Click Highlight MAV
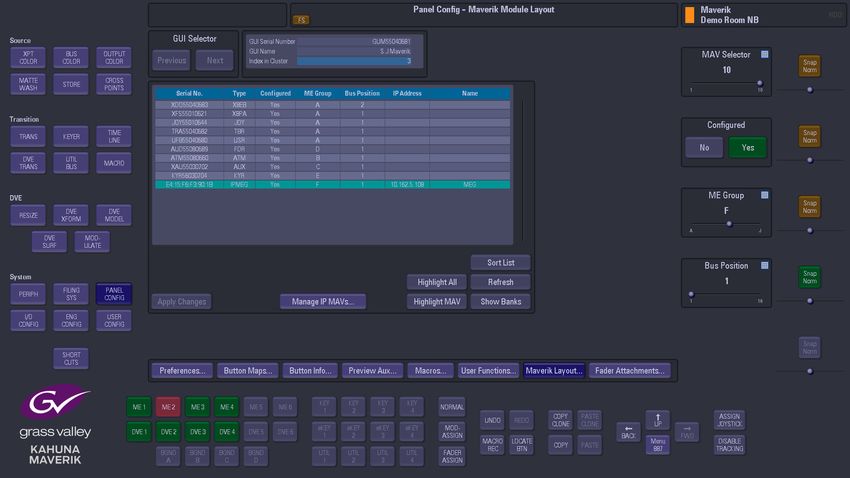The width and height of the screenshot is (850, 478). [437, 301]
